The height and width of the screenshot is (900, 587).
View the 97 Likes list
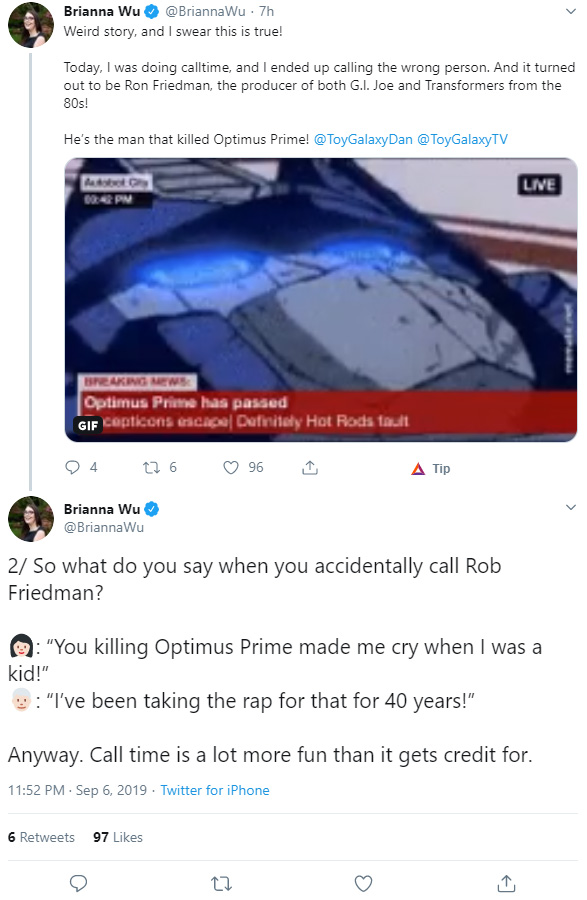pos(118,837)
